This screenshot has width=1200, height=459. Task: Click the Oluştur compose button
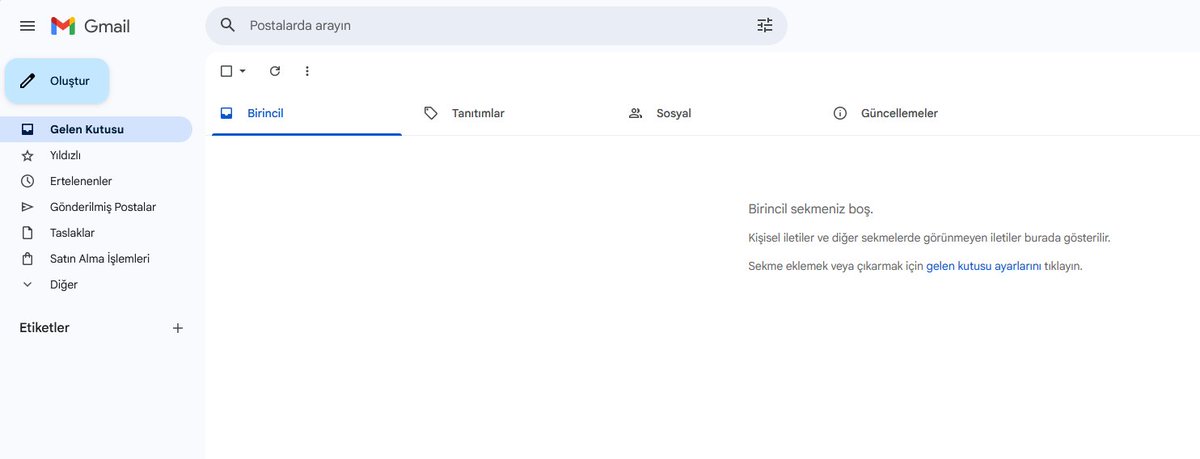pyautogui.click(x=57, y=81)
